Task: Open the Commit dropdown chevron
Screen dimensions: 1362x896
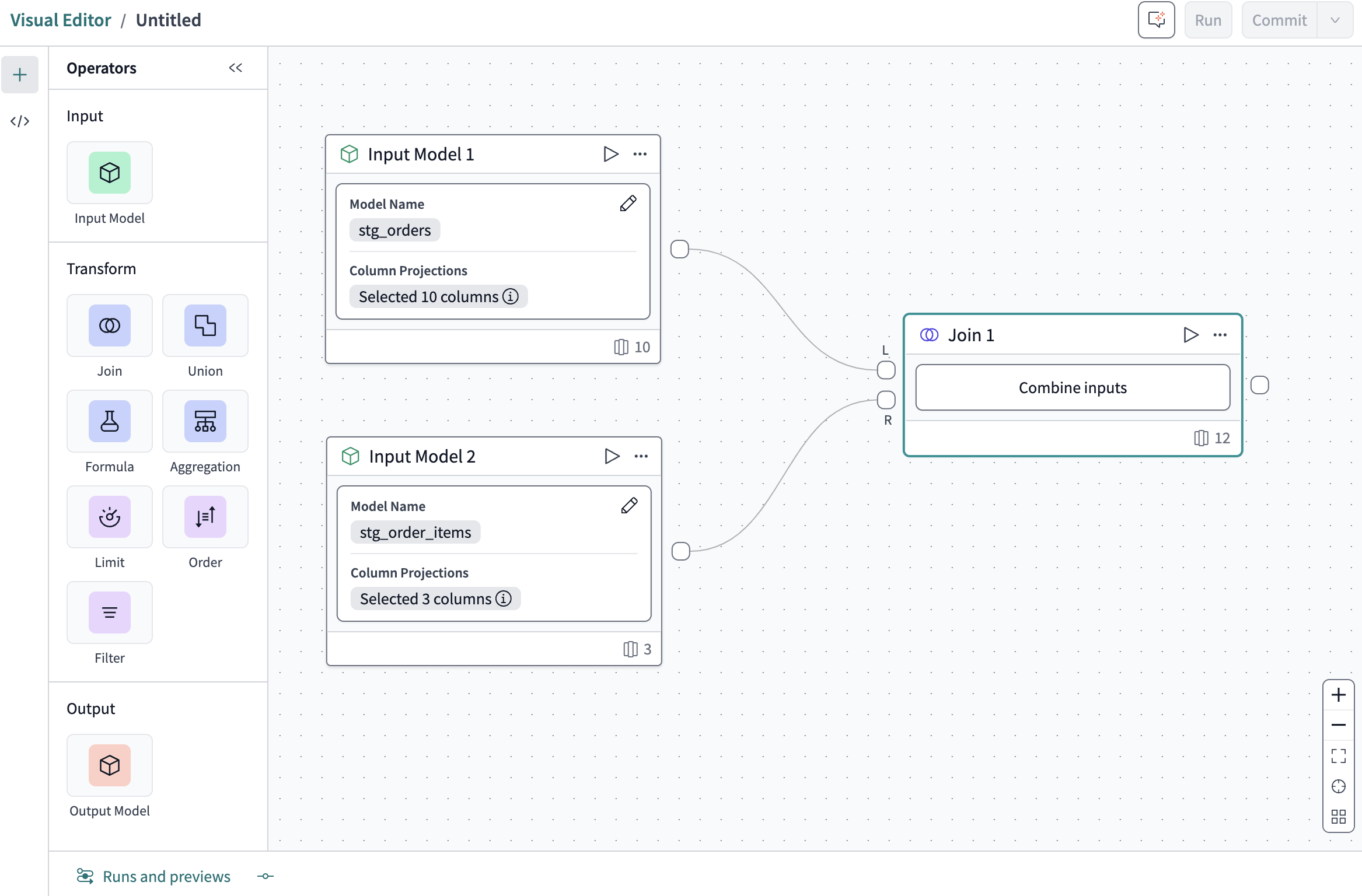Action: (1335, 19)
